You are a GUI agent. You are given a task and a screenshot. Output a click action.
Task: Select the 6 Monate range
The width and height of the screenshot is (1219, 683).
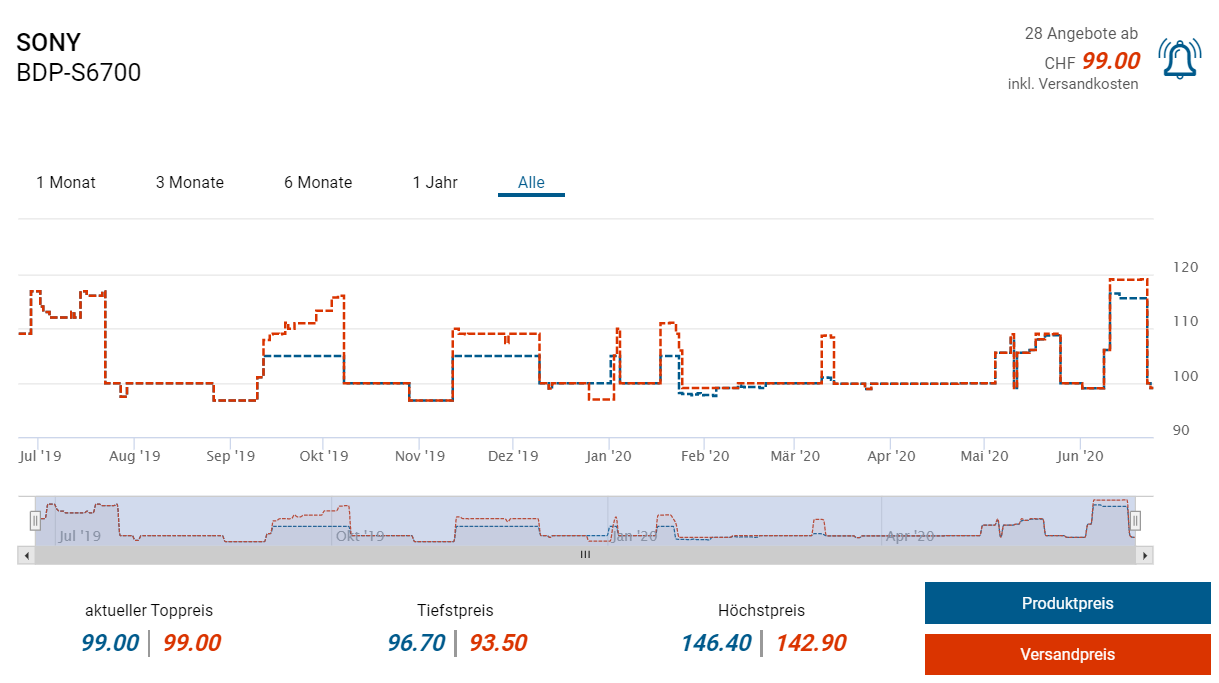[x=318, y=182]
